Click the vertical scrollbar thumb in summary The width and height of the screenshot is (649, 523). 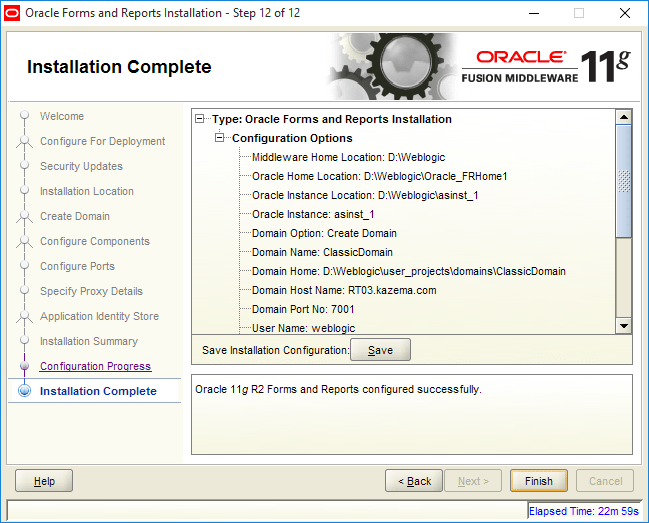[x=623, y=181]
